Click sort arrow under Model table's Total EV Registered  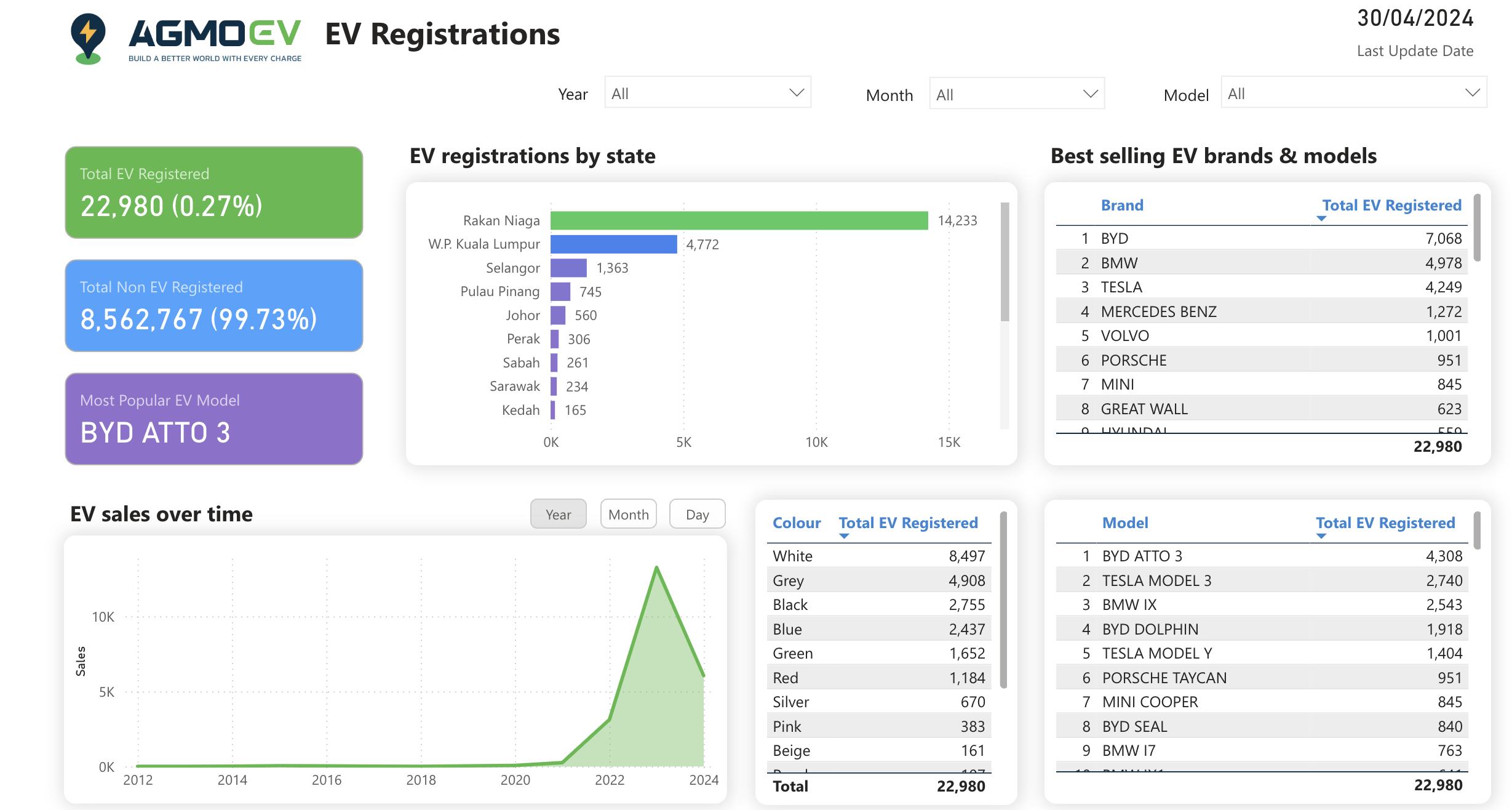tap(1321, 536)
